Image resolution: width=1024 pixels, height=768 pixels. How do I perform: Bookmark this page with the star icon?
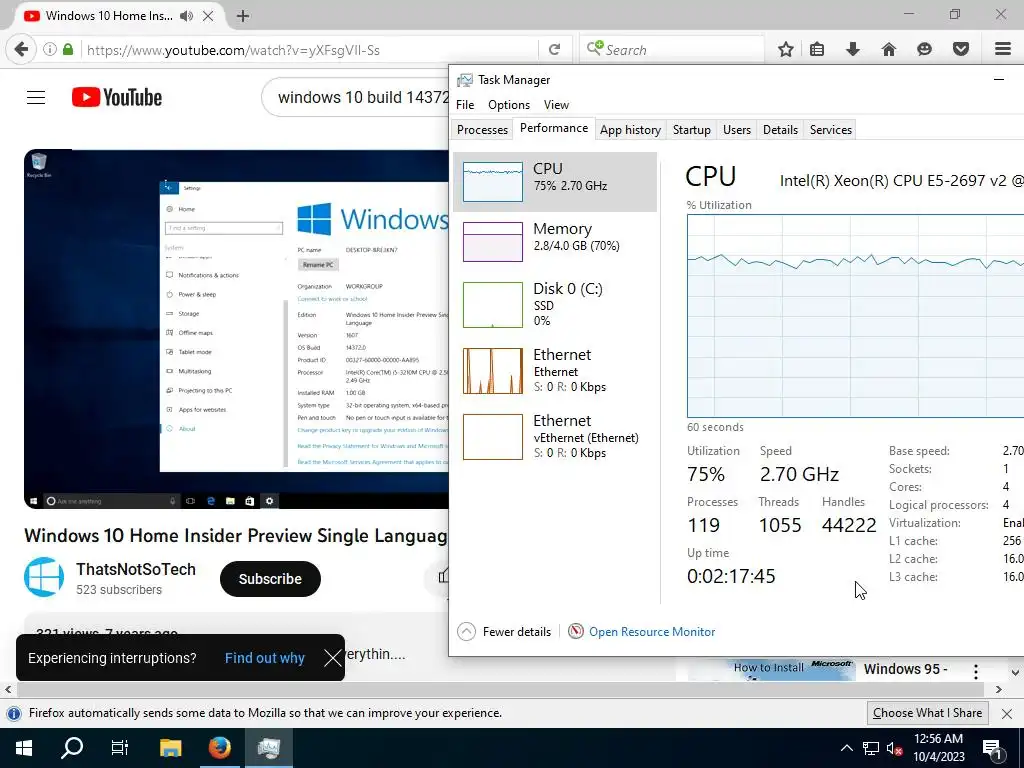(x=786, y=50)
